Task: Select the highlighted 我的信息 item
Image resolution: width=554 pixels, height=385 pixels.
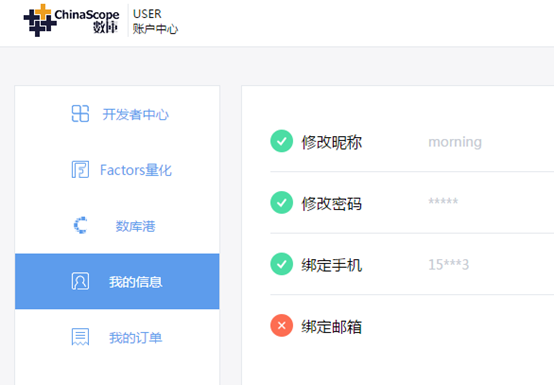Action: click(117, 281)
